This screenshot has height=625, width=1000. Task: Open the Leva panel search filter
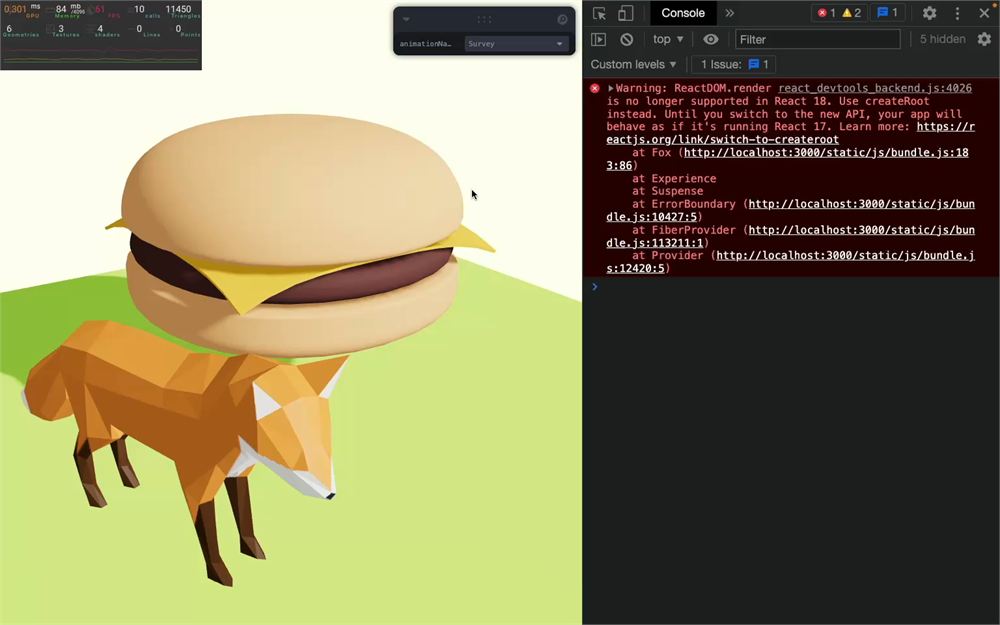click(562, 20)
